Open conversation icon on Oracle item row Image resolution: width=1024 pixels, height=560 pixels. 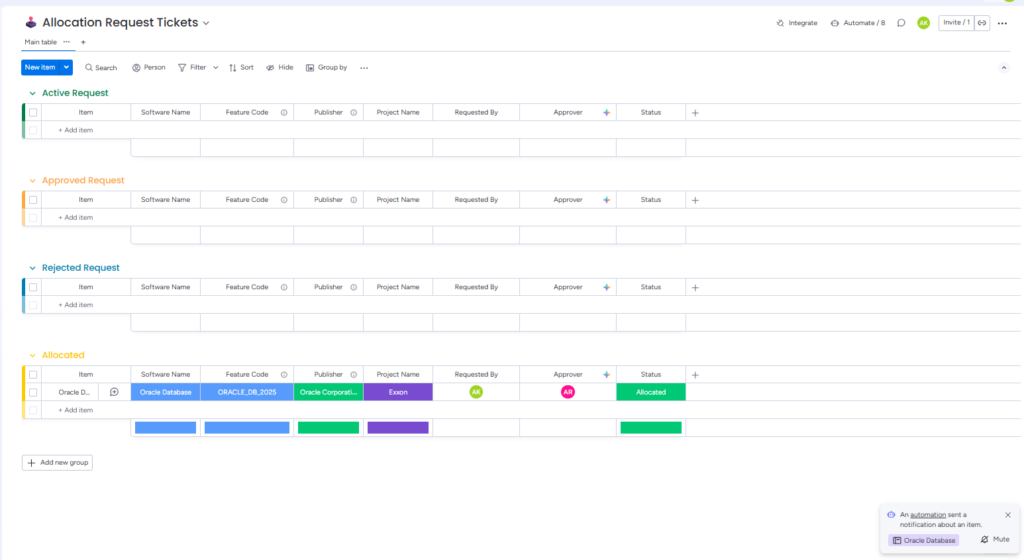[114, 392]
